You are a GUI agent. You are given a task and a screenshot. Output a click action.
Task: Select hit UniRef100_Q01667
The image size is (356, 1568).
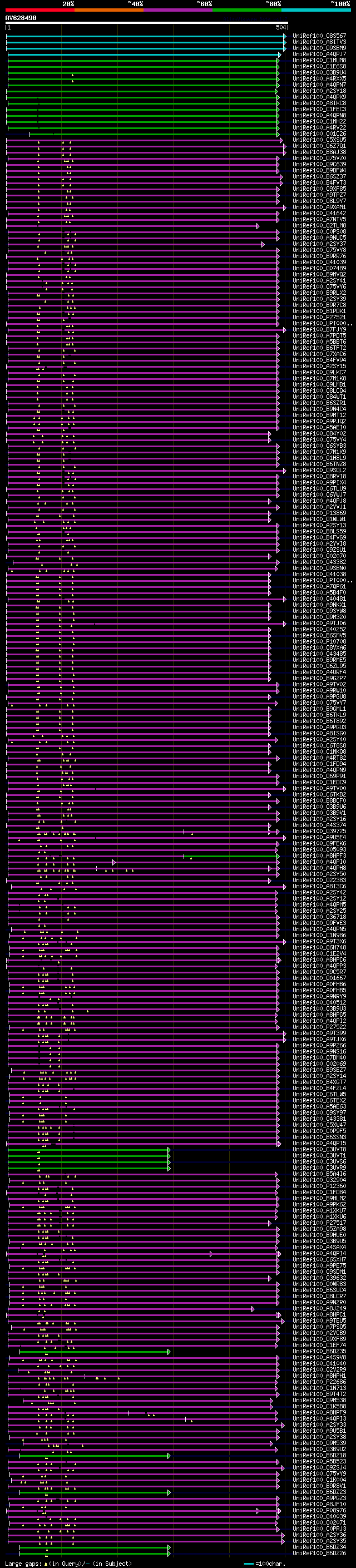point(319,978)
